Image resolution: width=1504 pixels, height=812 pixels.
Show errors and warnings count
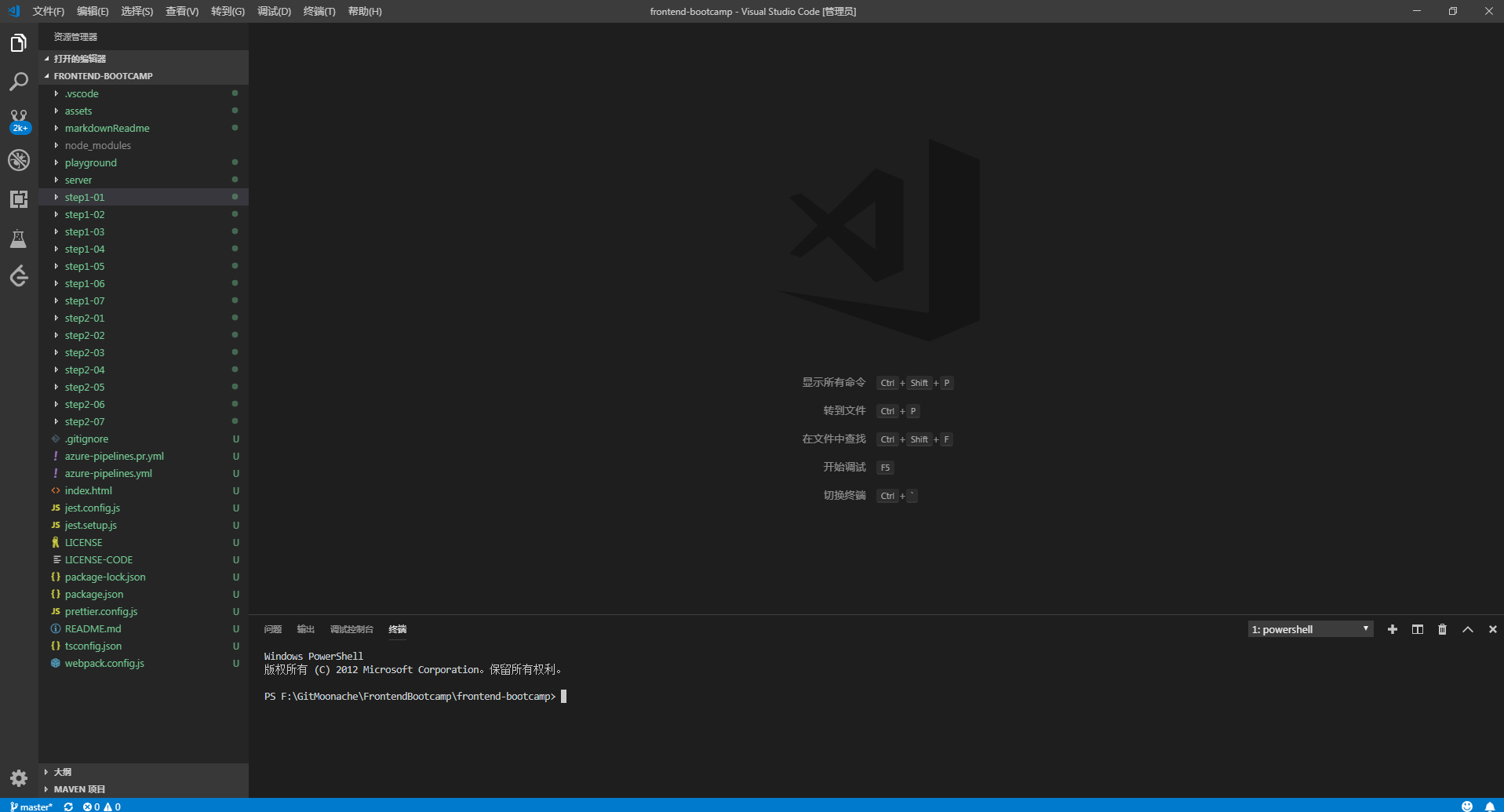[102, 807]
